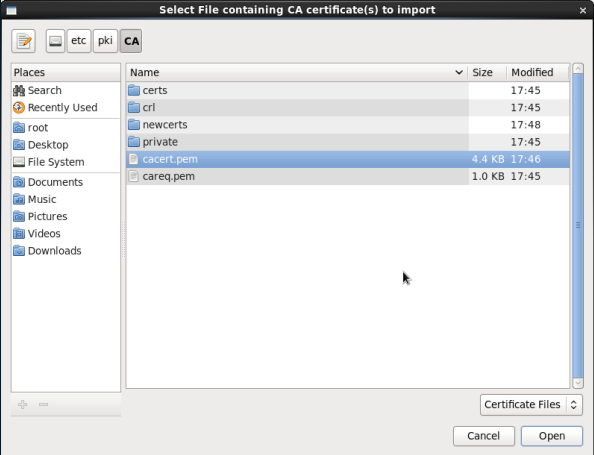
Task: Click the Open button
Action: point(552,436)
